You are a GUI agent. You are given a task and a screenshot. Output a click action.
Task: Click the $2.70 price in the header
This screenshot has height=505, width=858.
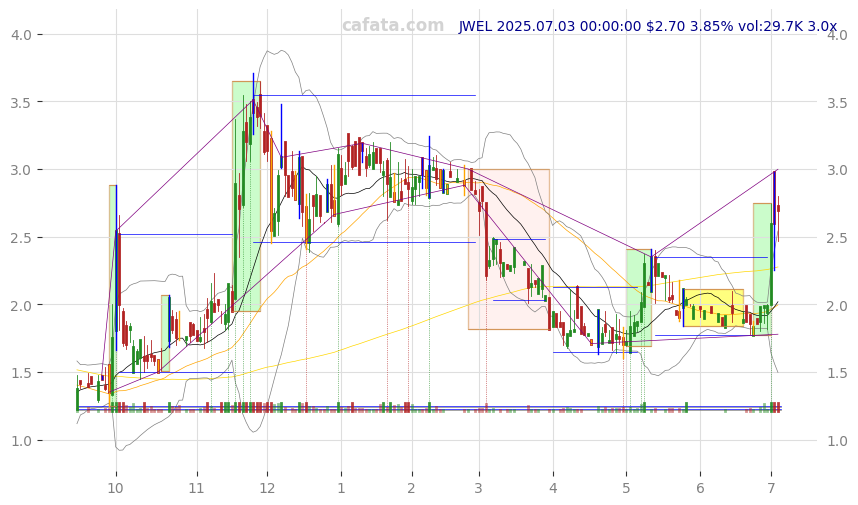pyautogui.click(x=665, y=26)
